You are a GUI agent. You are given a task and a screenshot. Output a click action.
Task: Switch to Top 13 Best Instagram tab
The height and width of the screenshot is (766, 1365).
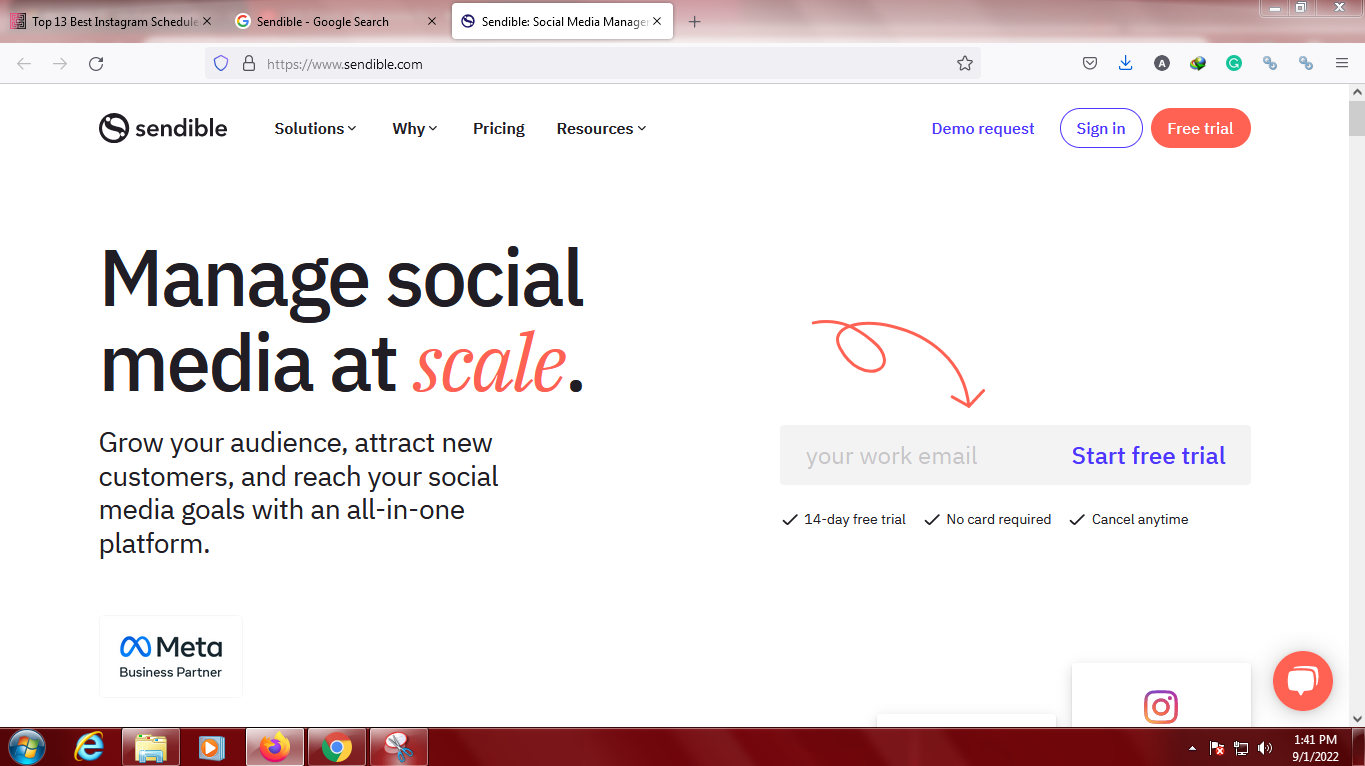[110, 21]
